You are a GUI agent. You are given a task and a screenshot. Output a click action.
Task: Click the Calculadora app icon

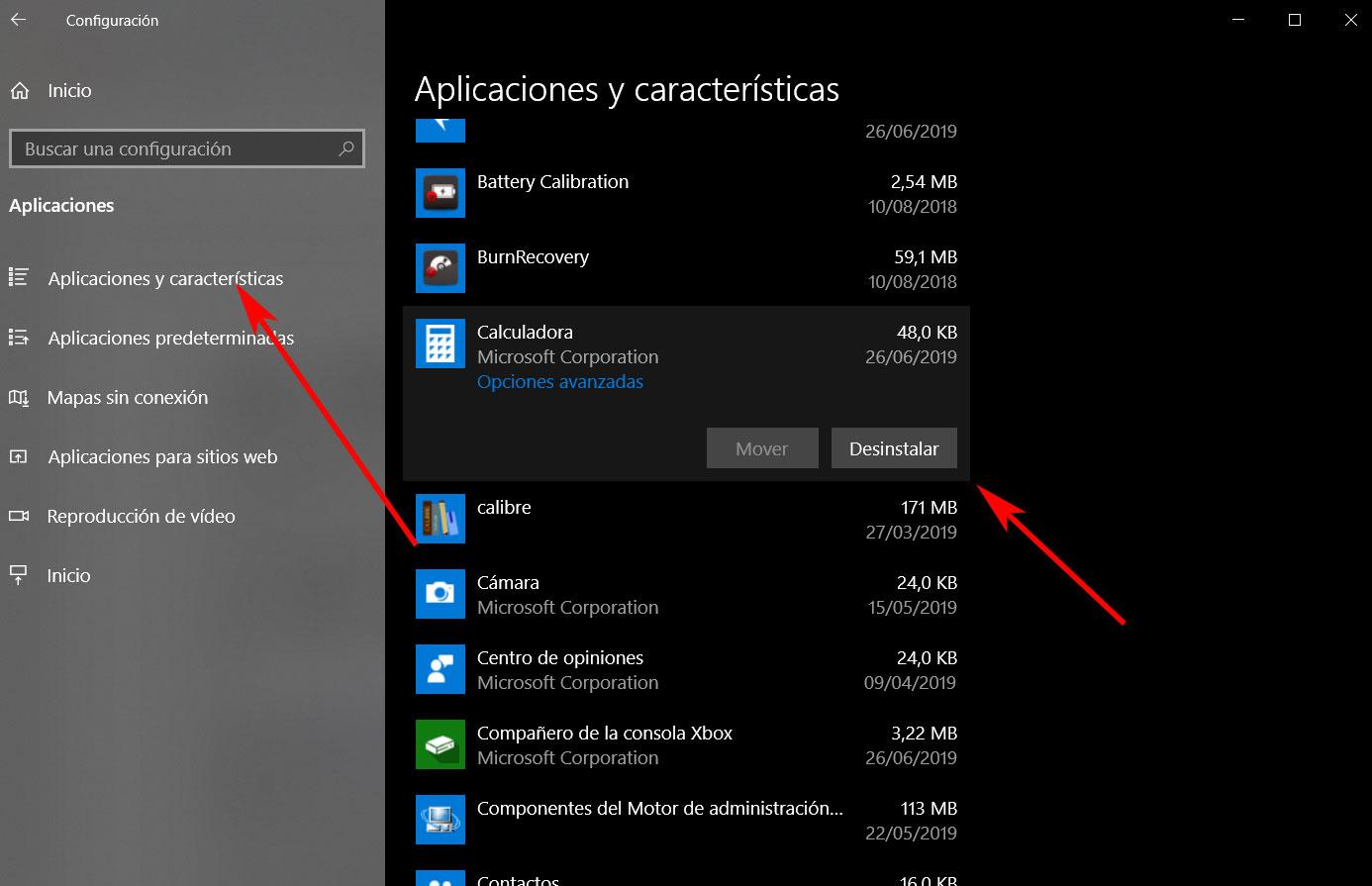(441, 344)
